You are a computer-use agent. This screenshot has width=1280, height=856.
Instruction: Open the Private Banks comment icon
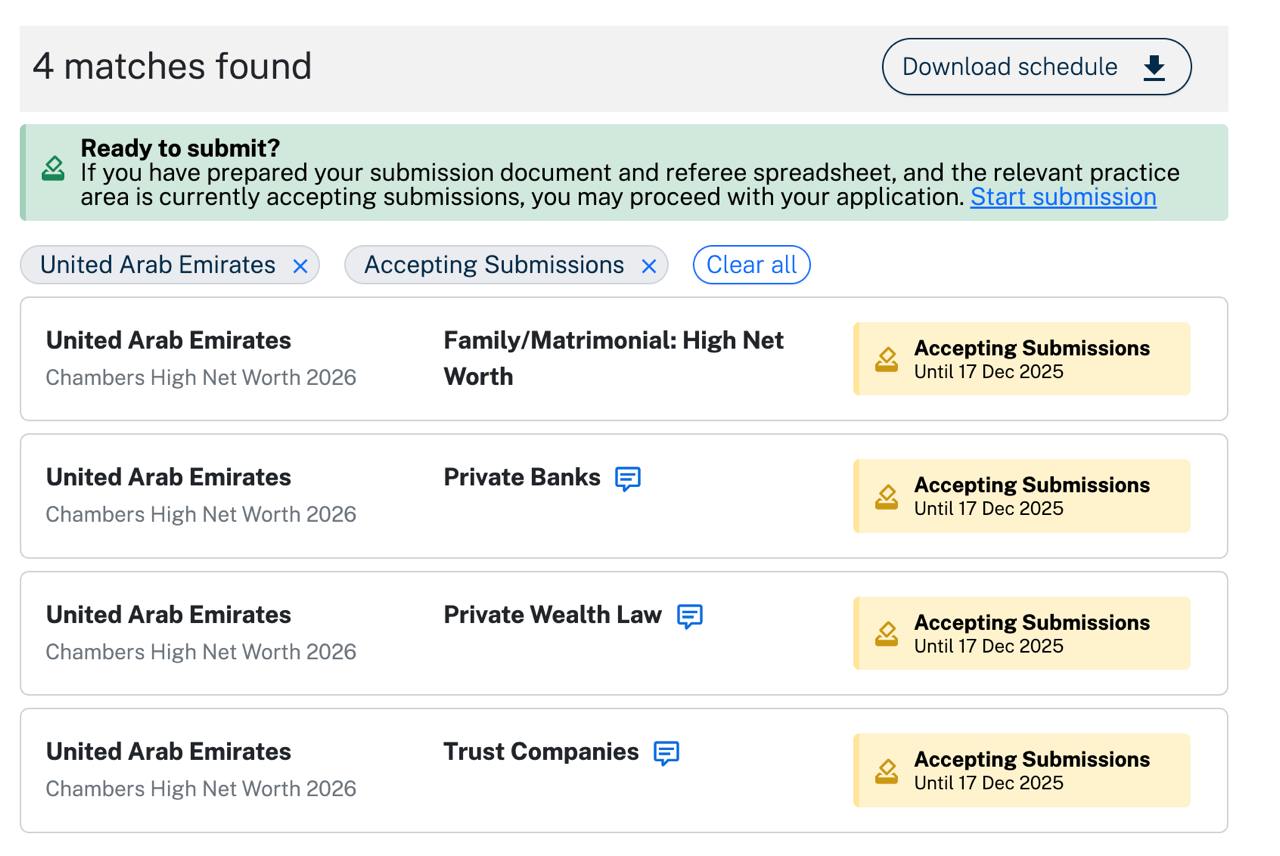(x=627, y=479)
